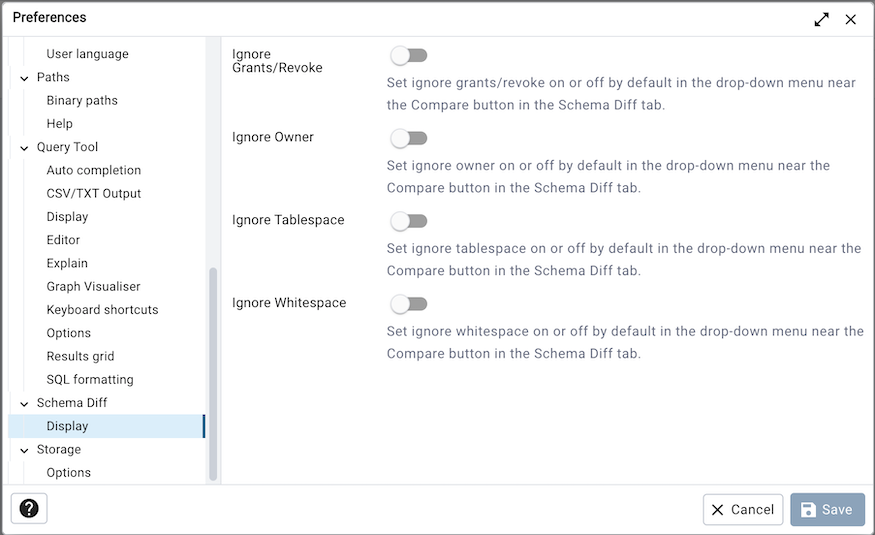
Task: Select Graph Visualiser in the tree
Action: click(x=93, y=287)
